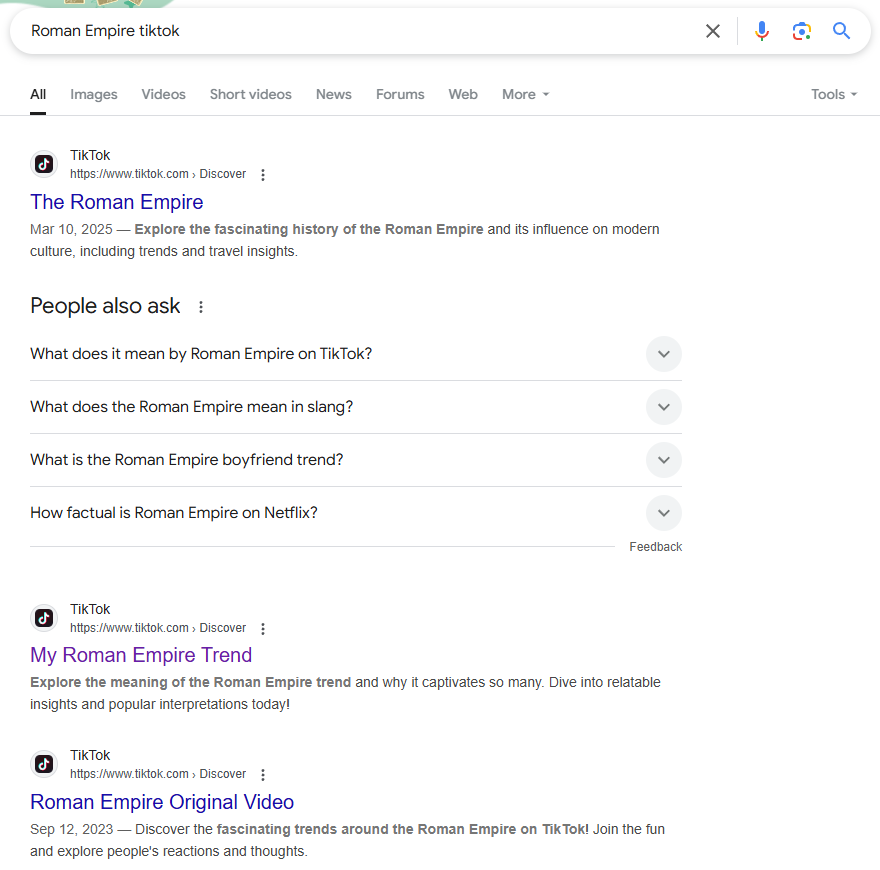Open People also ask more options dots

[201, 306]
